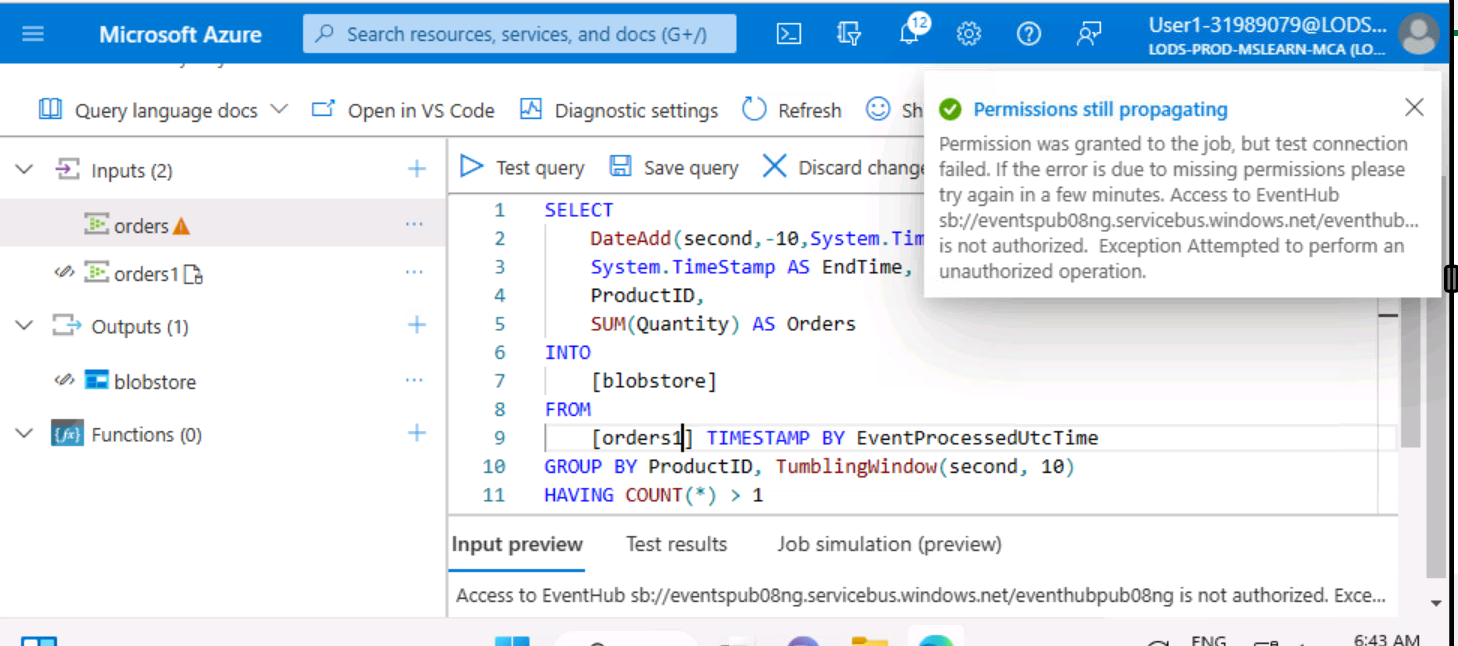Click the link icon beside orders1
This screenshot has height=646, width=1458.
(64, 272)
